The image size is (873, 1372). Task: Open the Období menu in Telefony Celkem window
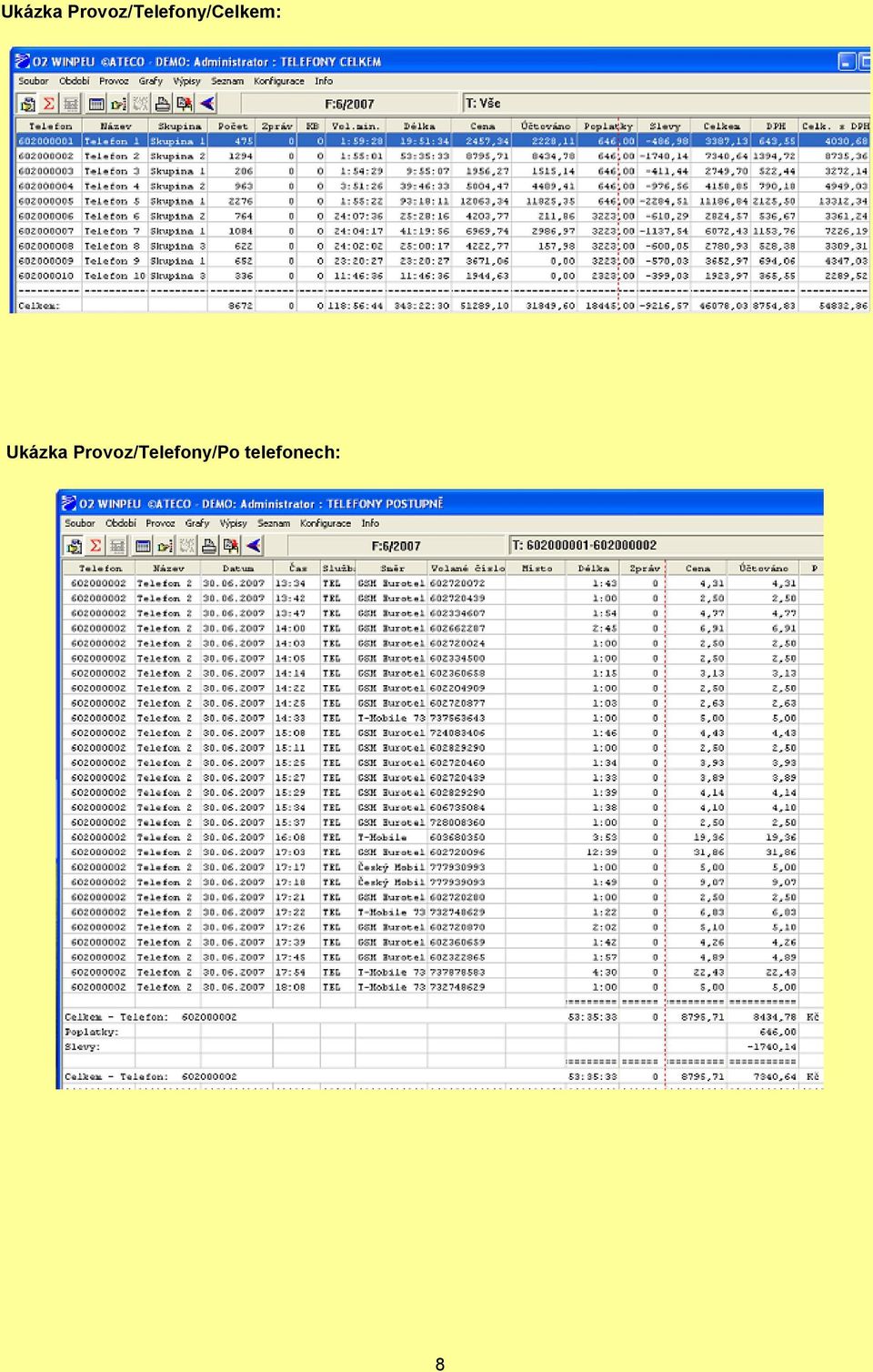[75, 81]
